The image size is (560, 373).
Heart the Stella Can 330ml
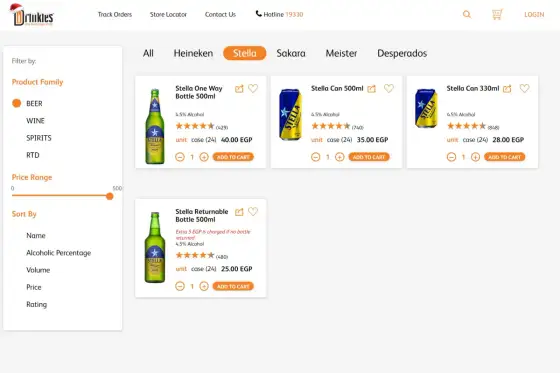[x=524, y=88]
